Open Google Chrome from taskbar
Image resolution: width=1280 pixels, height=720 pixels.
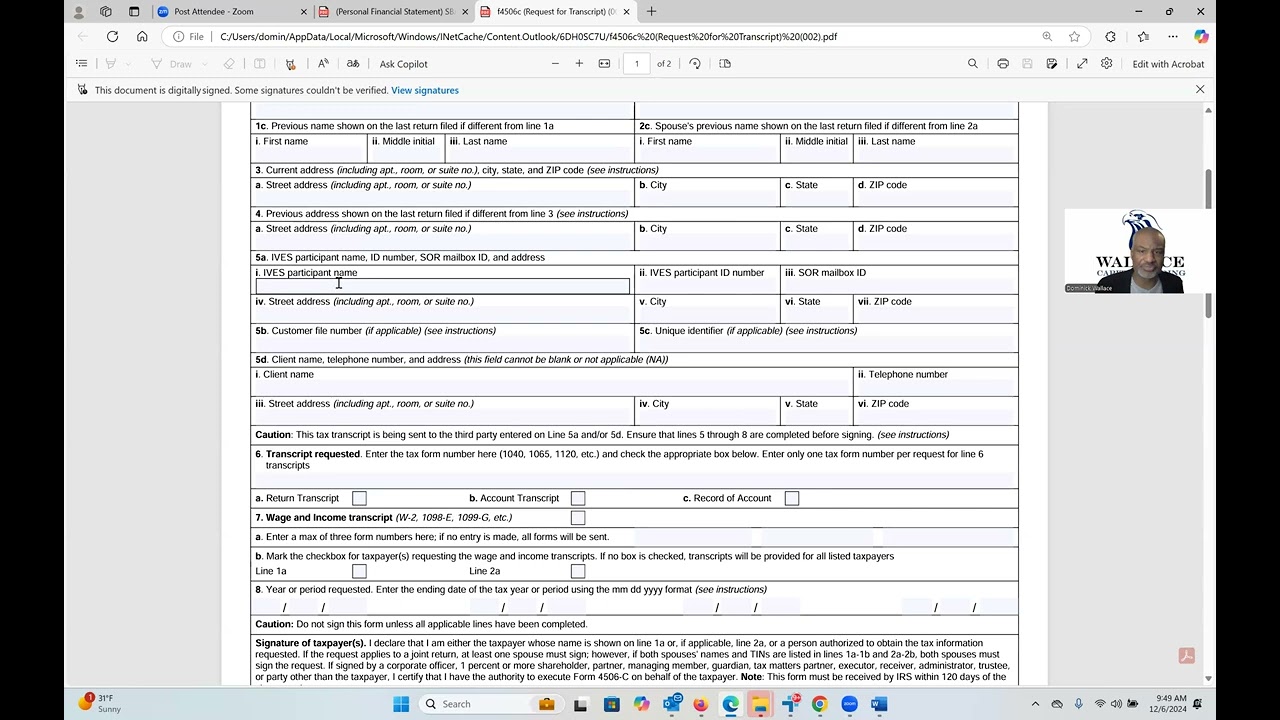pos(820,704)
